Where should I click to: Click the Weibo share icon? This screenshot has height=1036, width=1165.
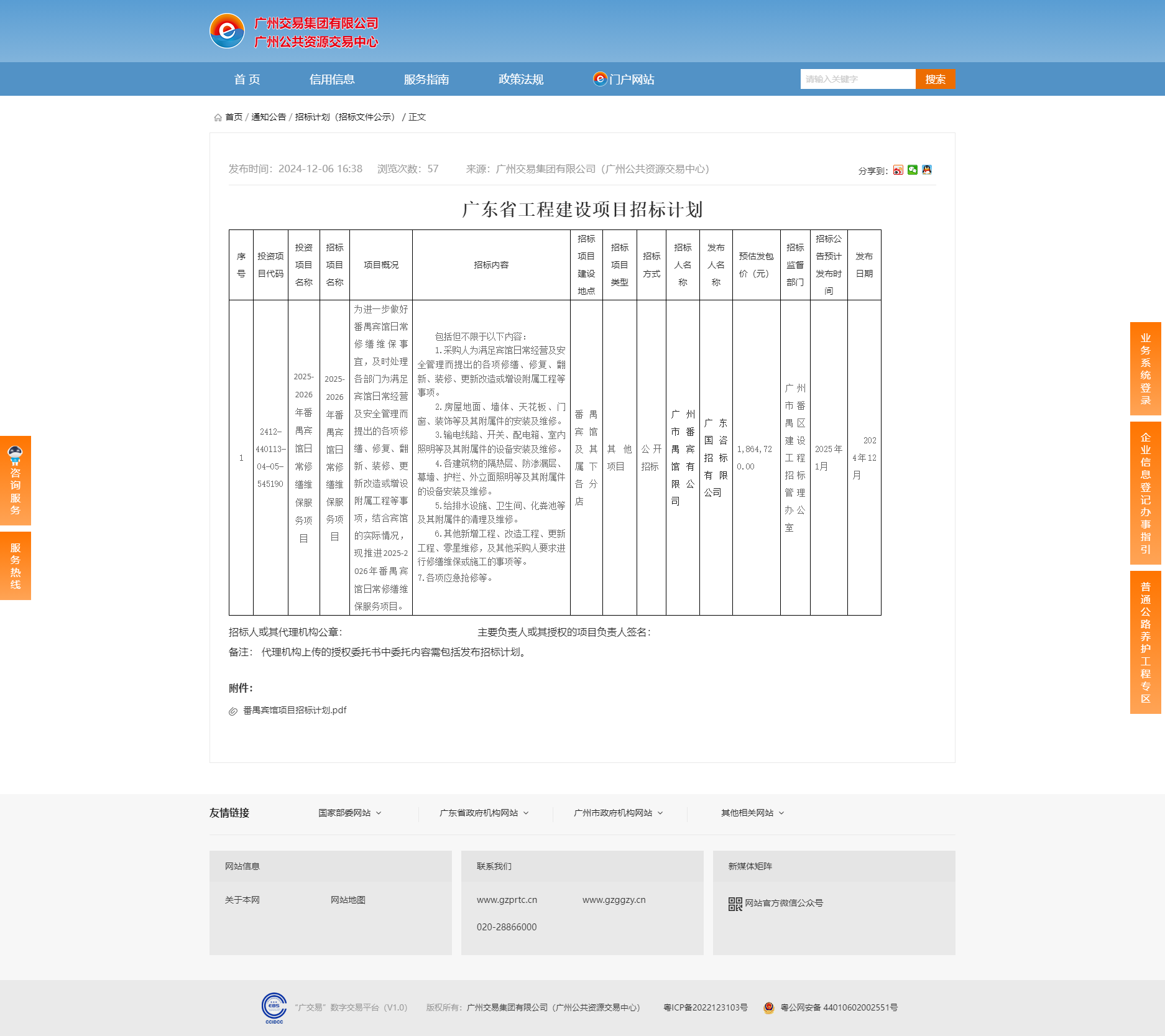(x=898, y=170)
